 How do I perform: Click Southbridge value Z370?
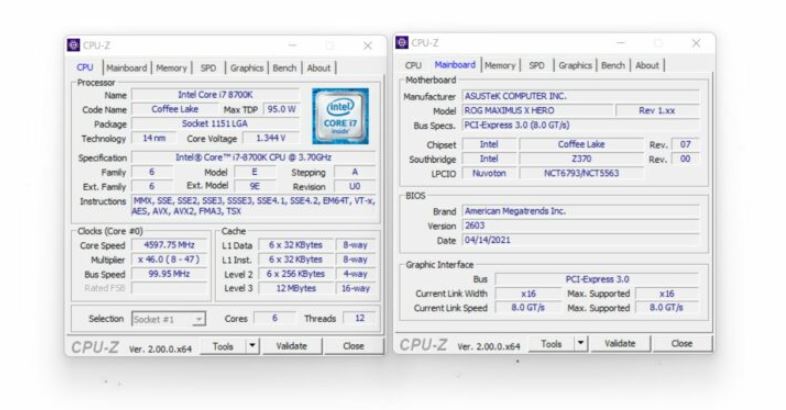(x=581, y=159)
